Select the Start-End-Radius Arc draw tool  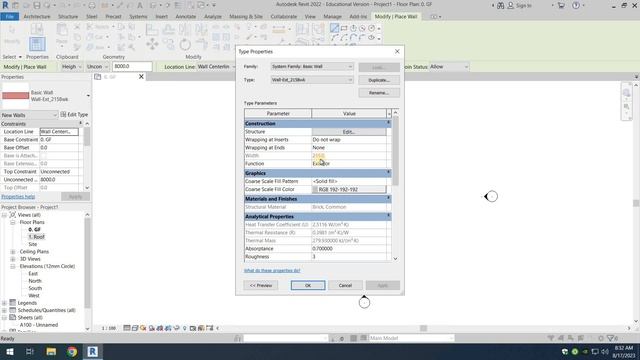334,38
